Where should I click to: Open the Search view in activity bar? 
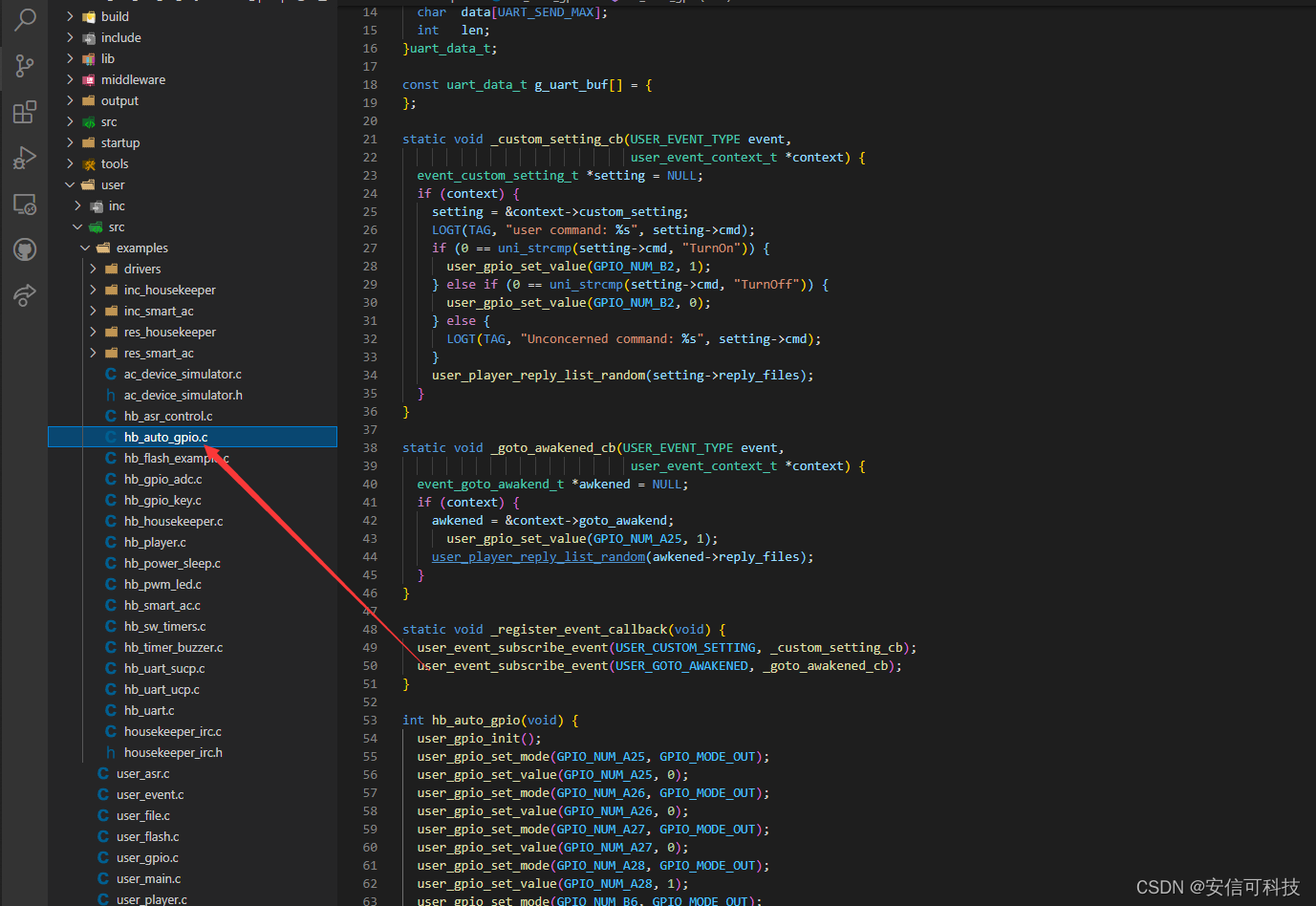25,19
